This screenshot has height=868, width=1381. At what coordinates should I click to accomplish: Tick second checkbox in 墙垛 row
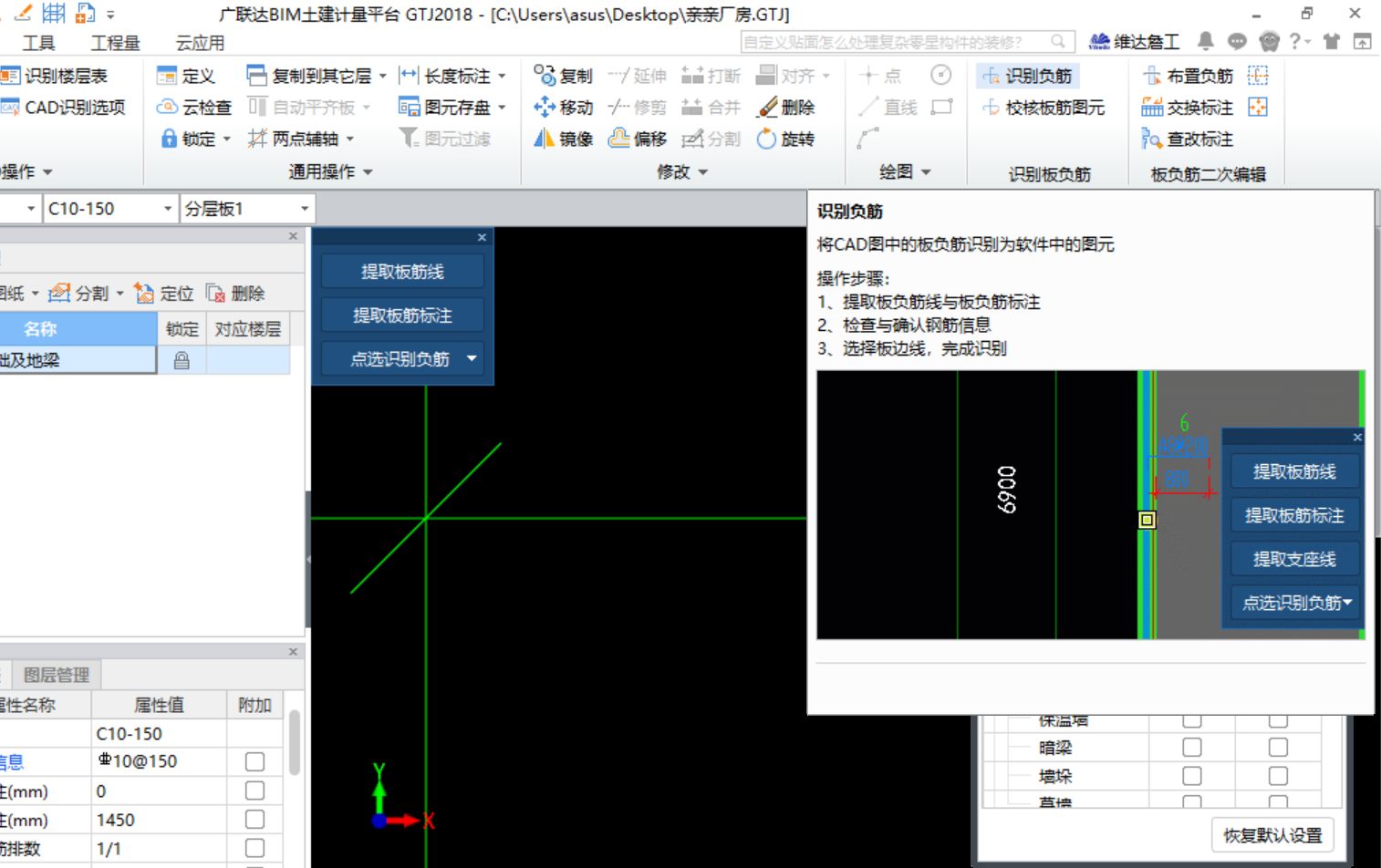click(x=1278, y=776)
